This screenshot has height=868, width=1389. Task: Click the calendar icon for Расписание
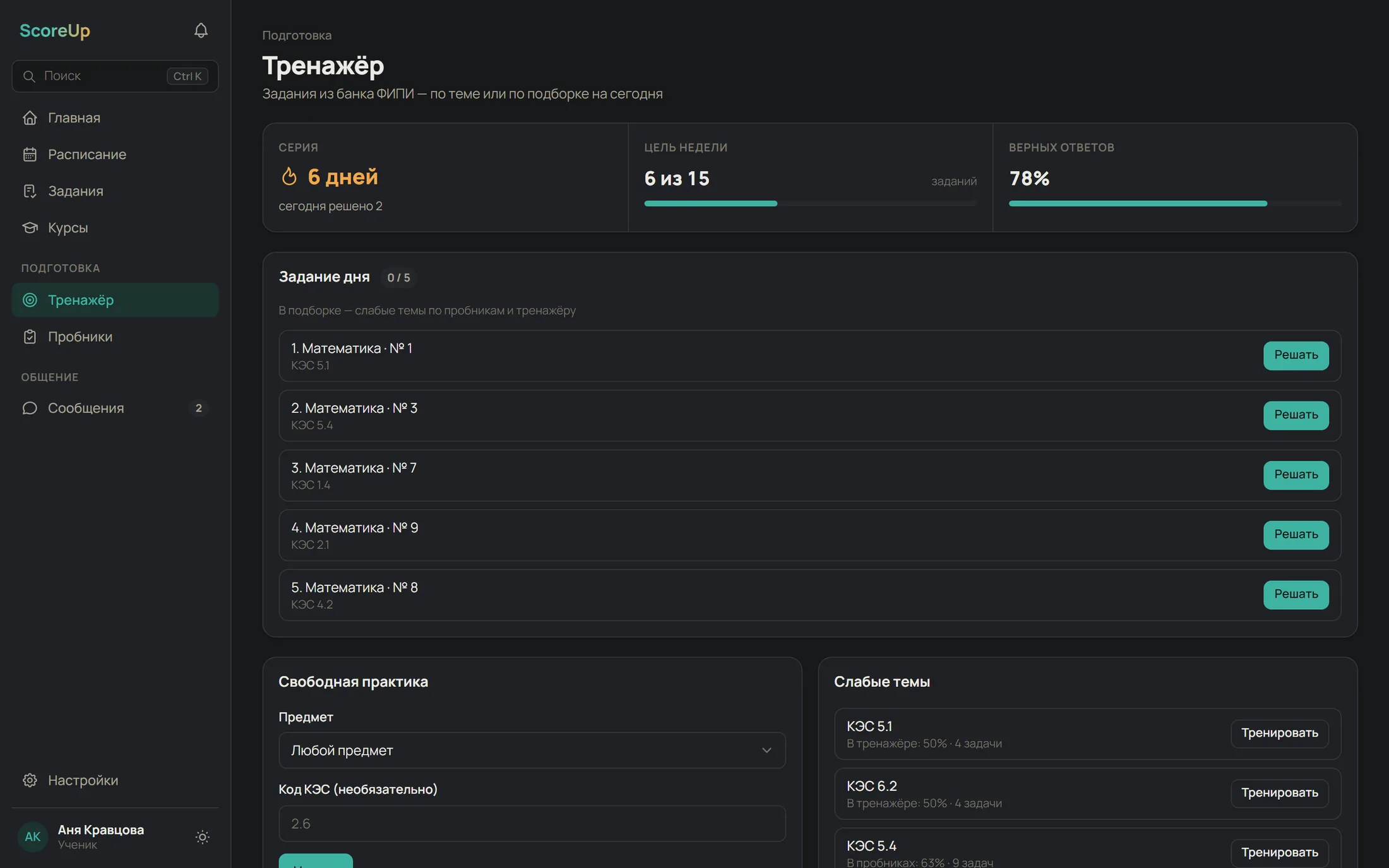coord(30,155)
